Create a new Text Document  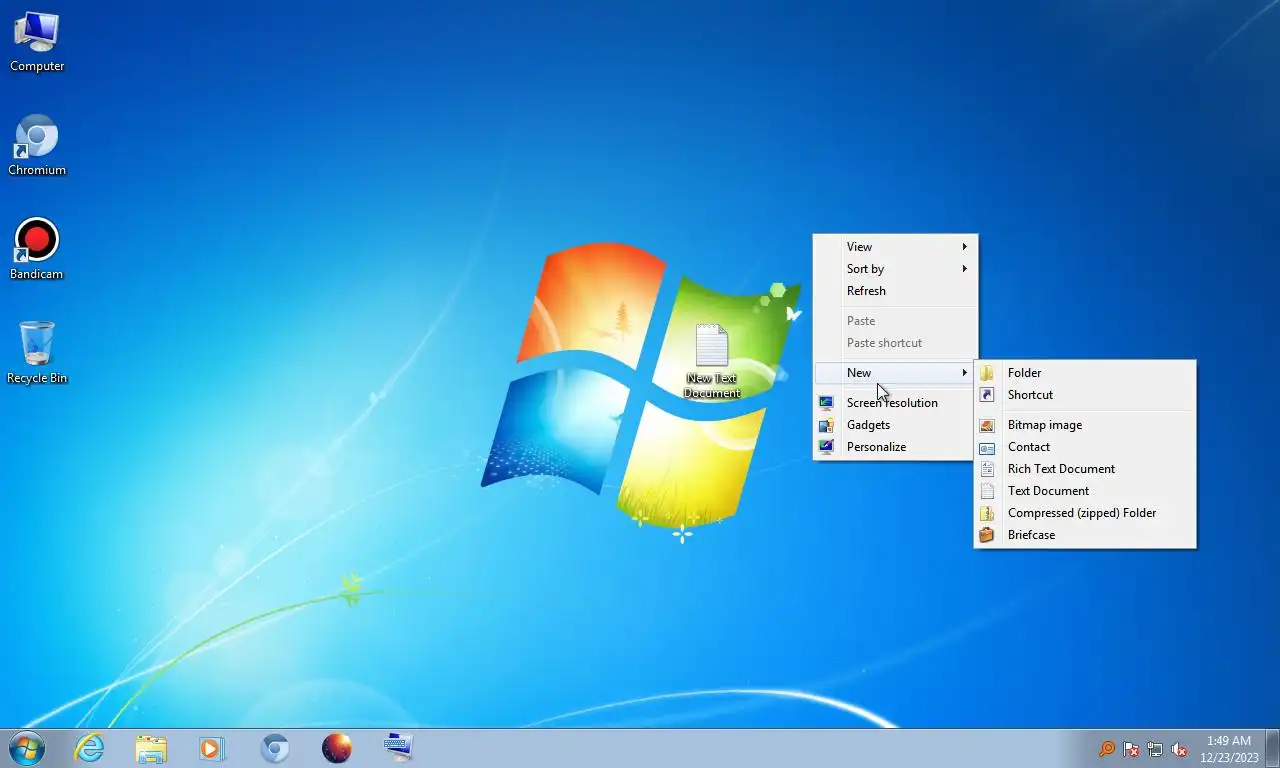pos(1085,491)
